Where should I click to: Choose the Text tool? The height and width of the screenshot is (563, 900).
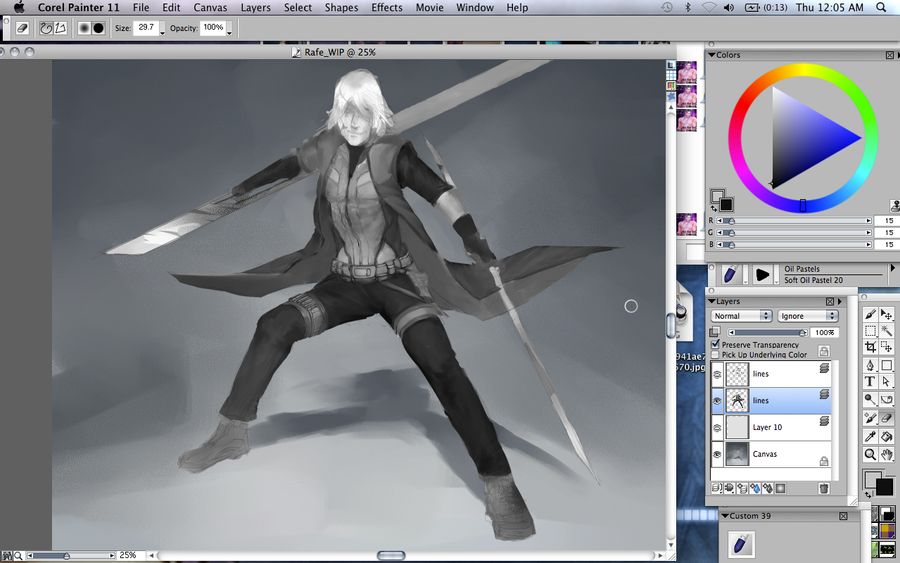[870, 381]
